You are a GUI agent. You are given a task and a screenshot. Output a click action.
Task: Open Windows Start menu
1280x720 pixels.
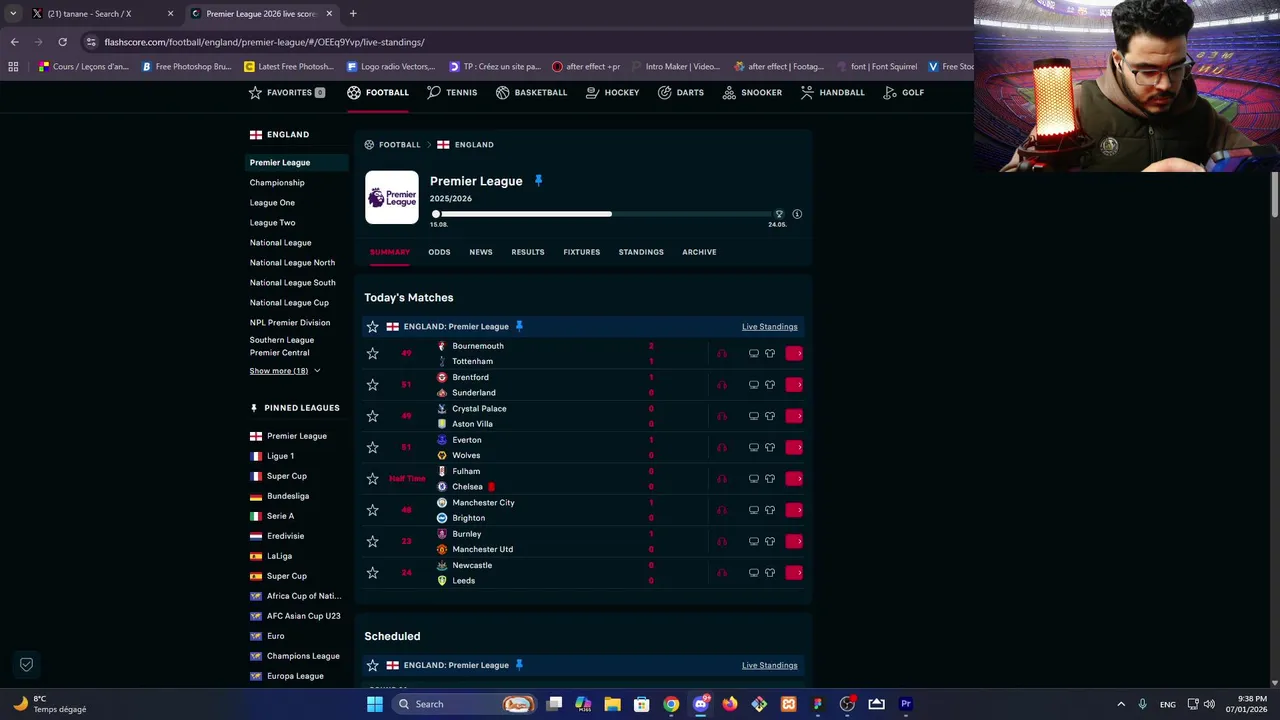coord(375,704)
